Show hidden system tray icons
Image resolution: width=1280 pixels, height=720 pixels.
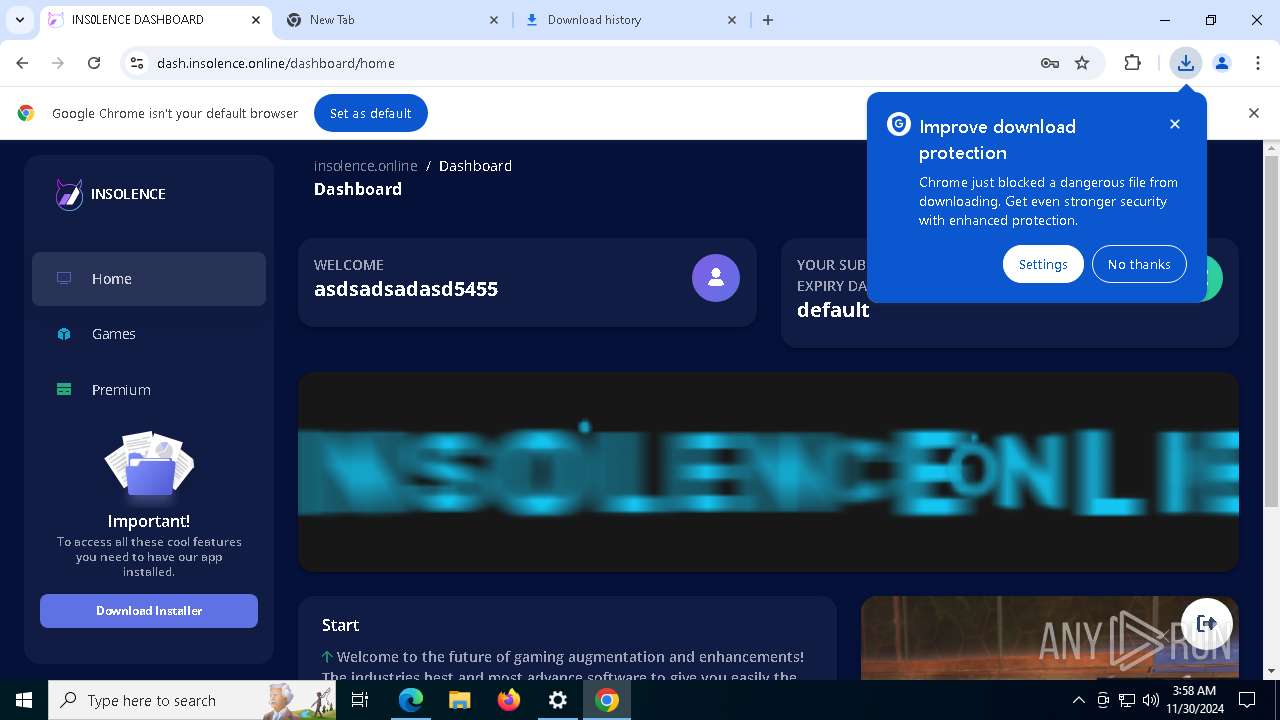(1079, 700)
